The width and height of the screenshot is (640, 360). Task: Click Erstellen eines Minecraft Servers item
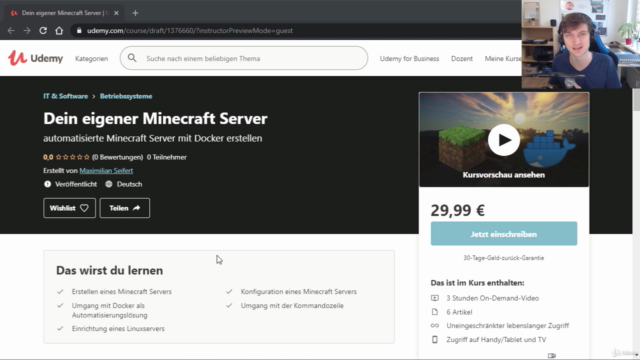pyautogui.click(x=122, y=292)
